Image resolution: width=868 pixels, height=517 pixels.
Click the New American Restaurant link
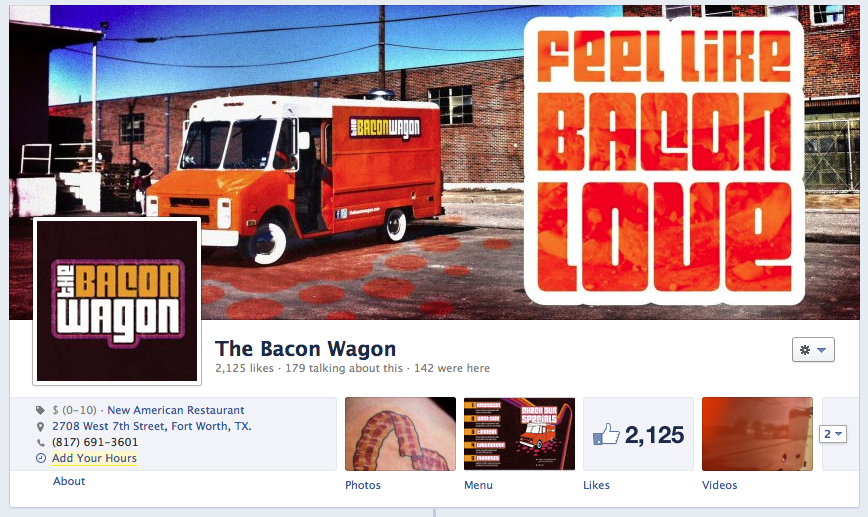[175, 410]
